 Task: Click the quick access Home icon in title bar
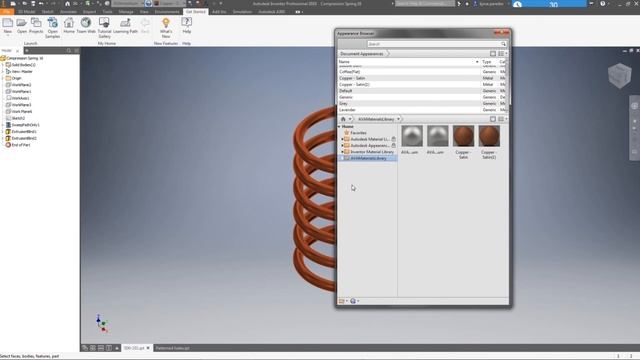point(67,4)
